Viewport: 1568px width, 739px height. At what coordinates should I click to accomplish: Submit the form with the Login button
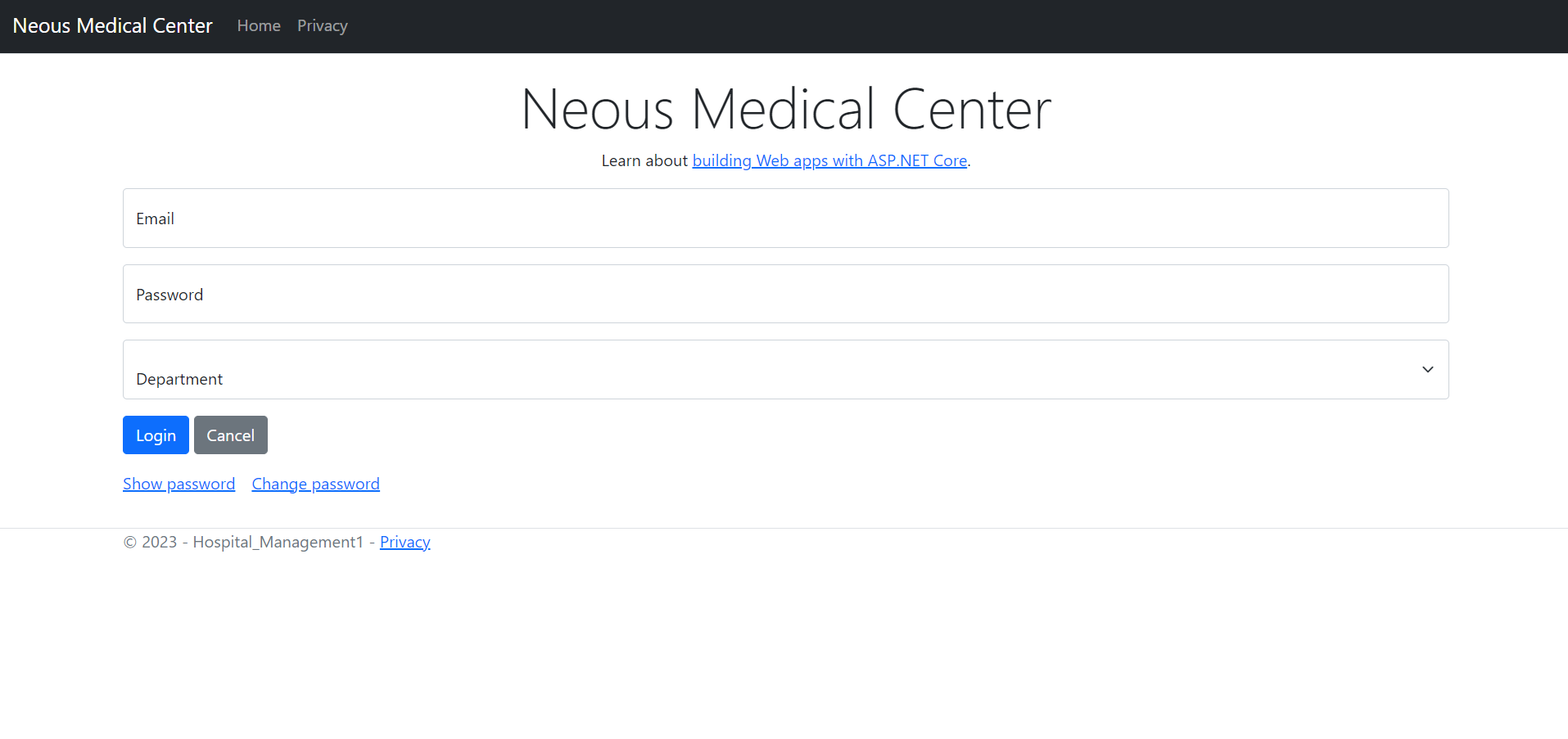coord(155,435)
